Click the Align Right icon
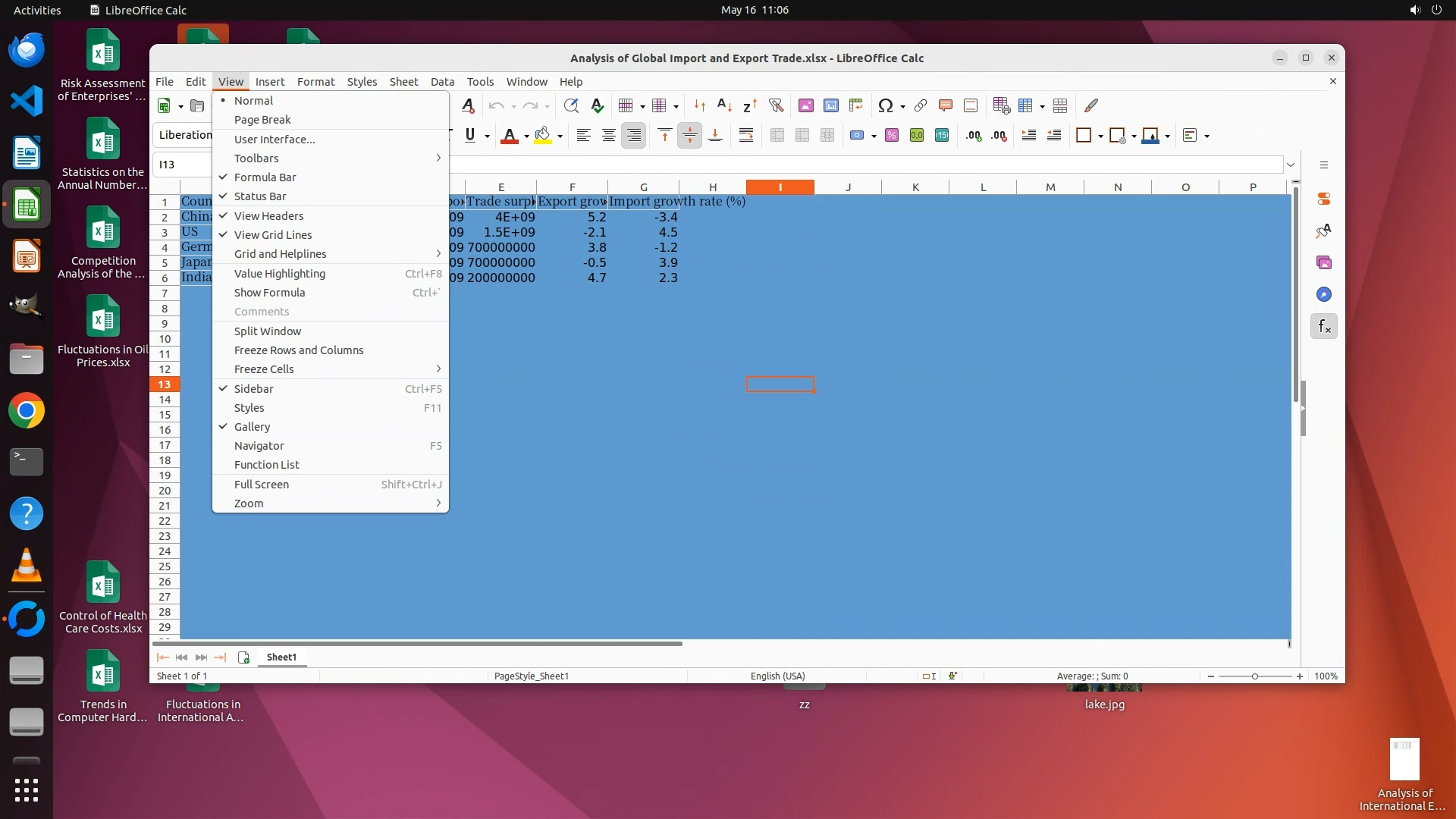The image size is (1456, 819). (634, 136)
